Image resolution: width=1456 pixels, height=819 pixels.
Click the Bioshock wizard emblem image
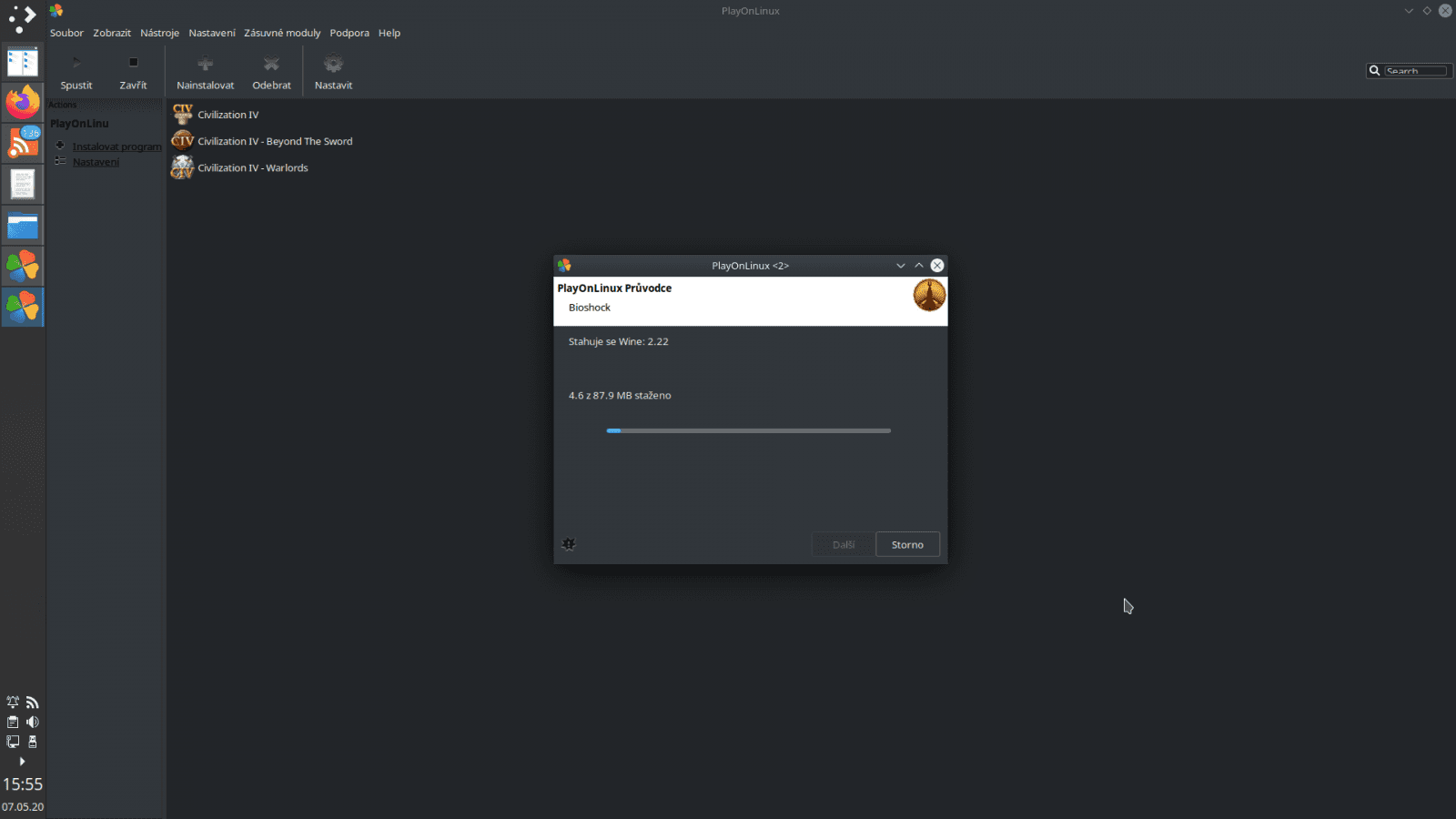929,296
